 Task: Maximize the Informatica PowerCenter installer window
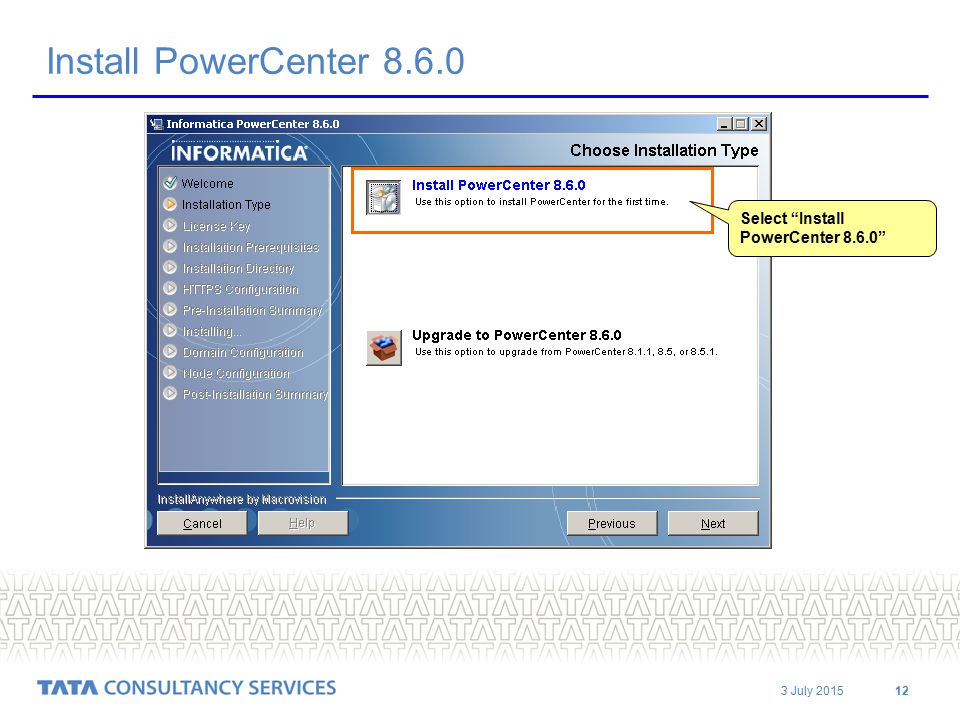[741, 124]
